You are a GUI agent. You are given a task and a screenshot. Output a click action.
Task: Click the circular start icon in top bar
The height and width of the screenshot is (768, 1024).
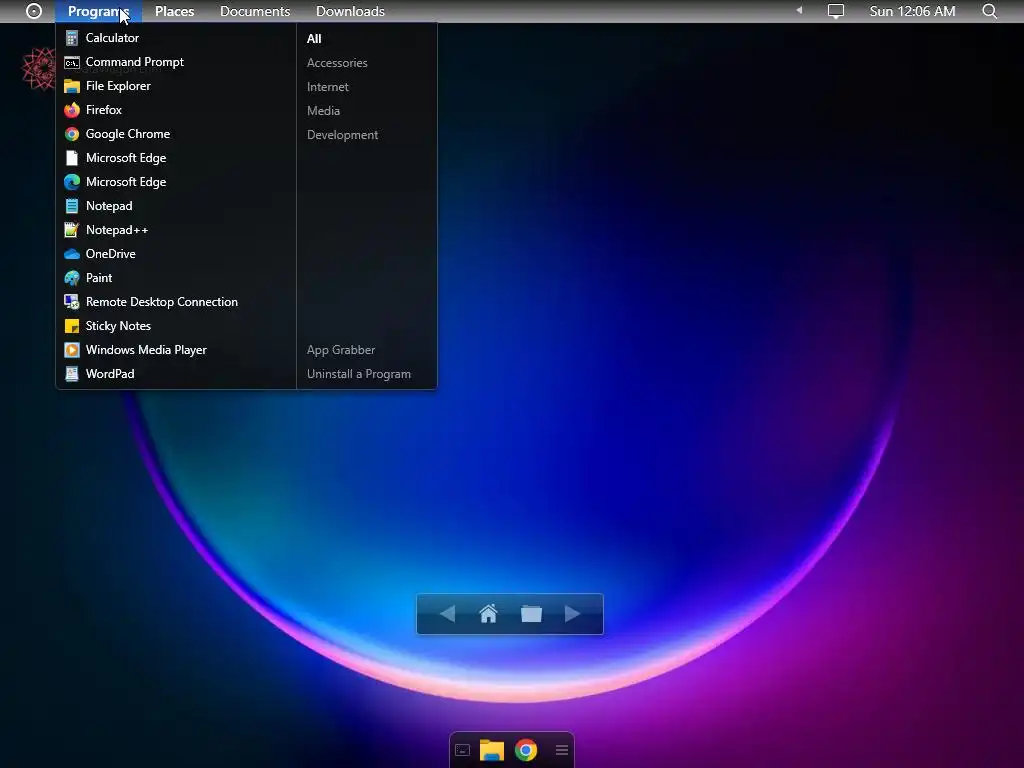click(x=34, y=11)
